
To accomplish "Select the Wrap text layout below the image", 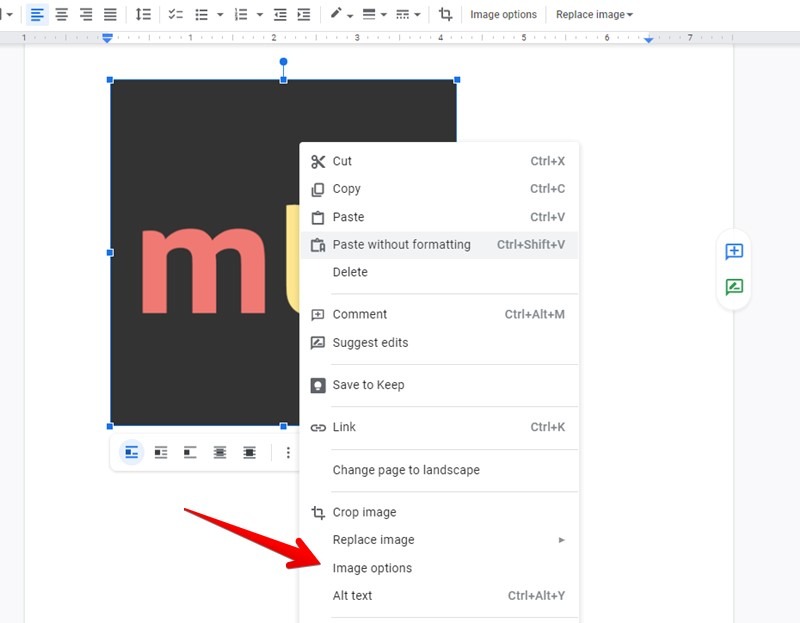I will point(161,452).
